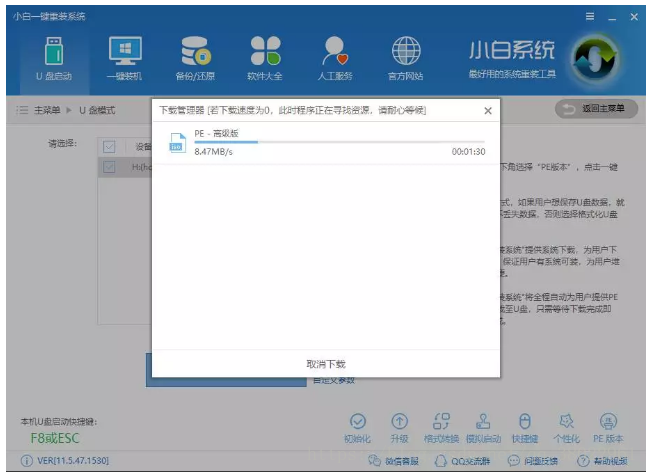
Task: Click the 自定义参数 link
Action: coord(334,381)
